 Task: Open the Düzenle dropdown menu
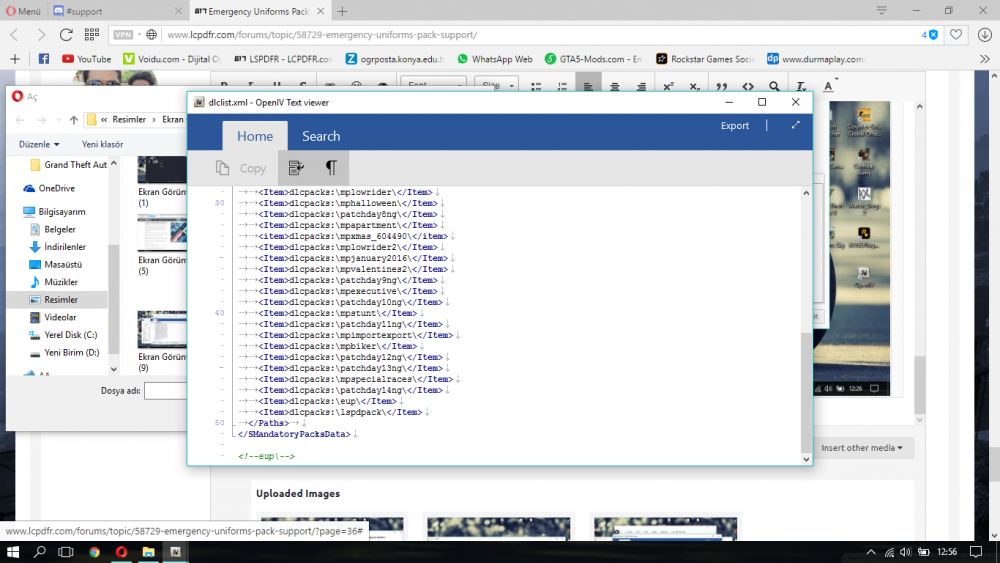coord(39,144)
